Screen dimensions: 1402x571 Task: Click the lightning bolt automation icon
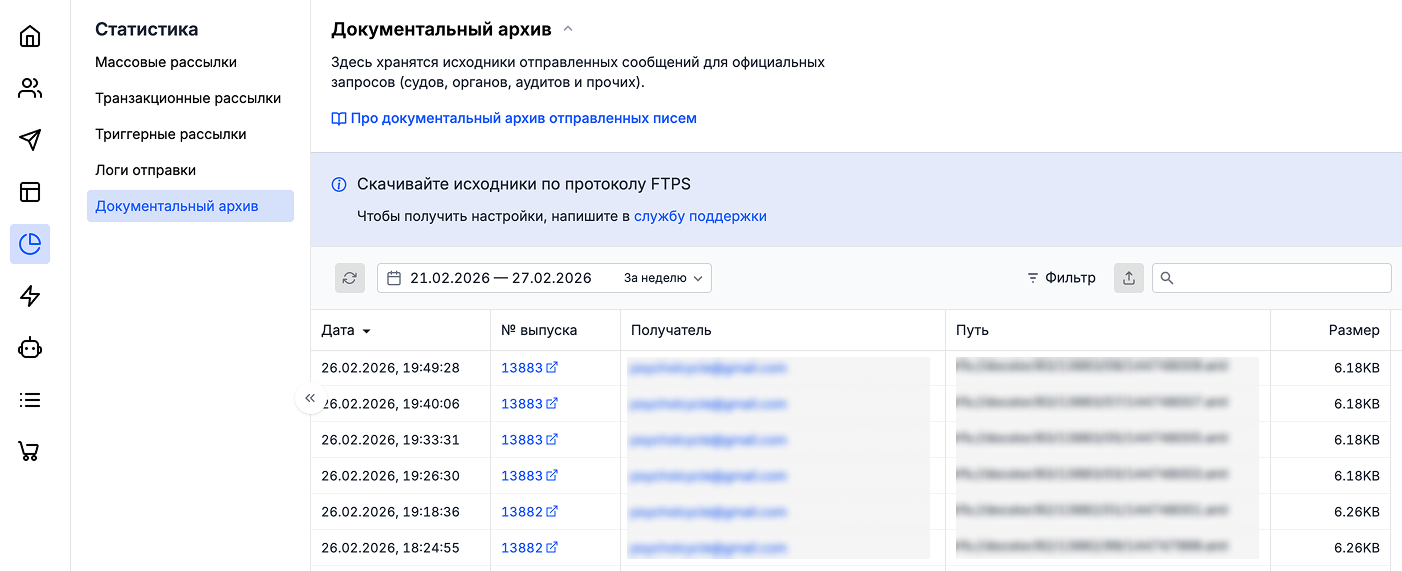pos(30,296)
